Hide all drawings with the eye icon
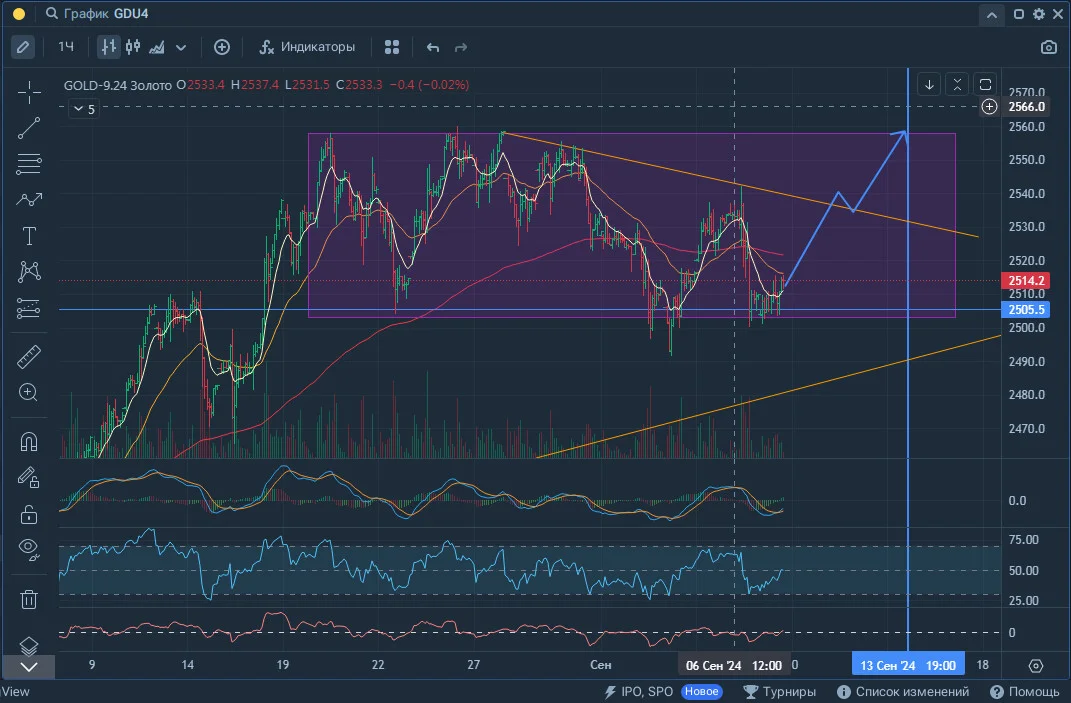 [x=29, y=549]
